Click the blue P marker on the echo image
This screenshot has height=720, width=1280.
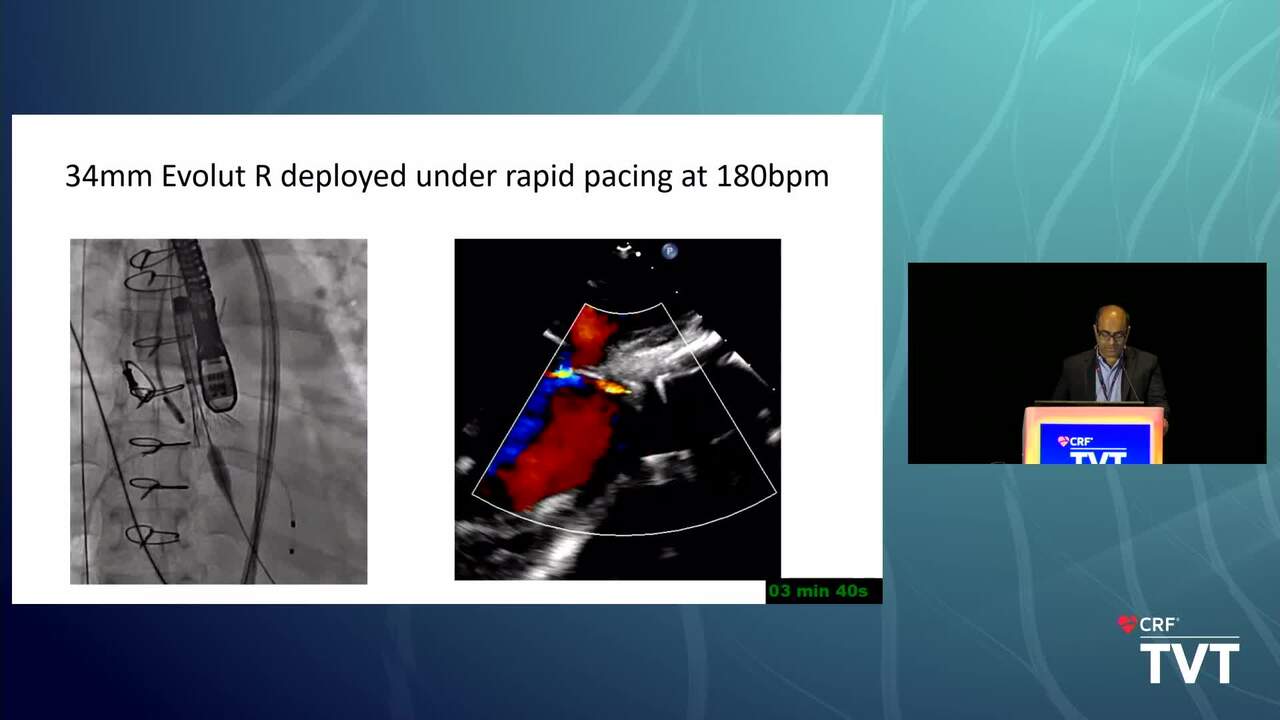click(x=670, y=251)
